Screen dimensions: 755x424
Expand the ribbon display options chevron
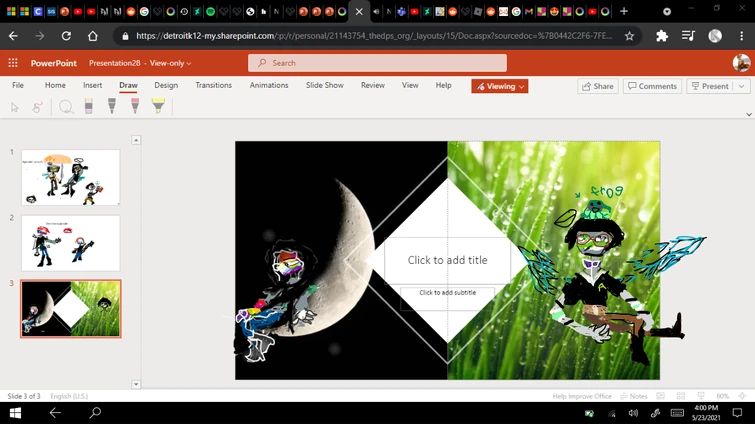[x=749, y=115]
